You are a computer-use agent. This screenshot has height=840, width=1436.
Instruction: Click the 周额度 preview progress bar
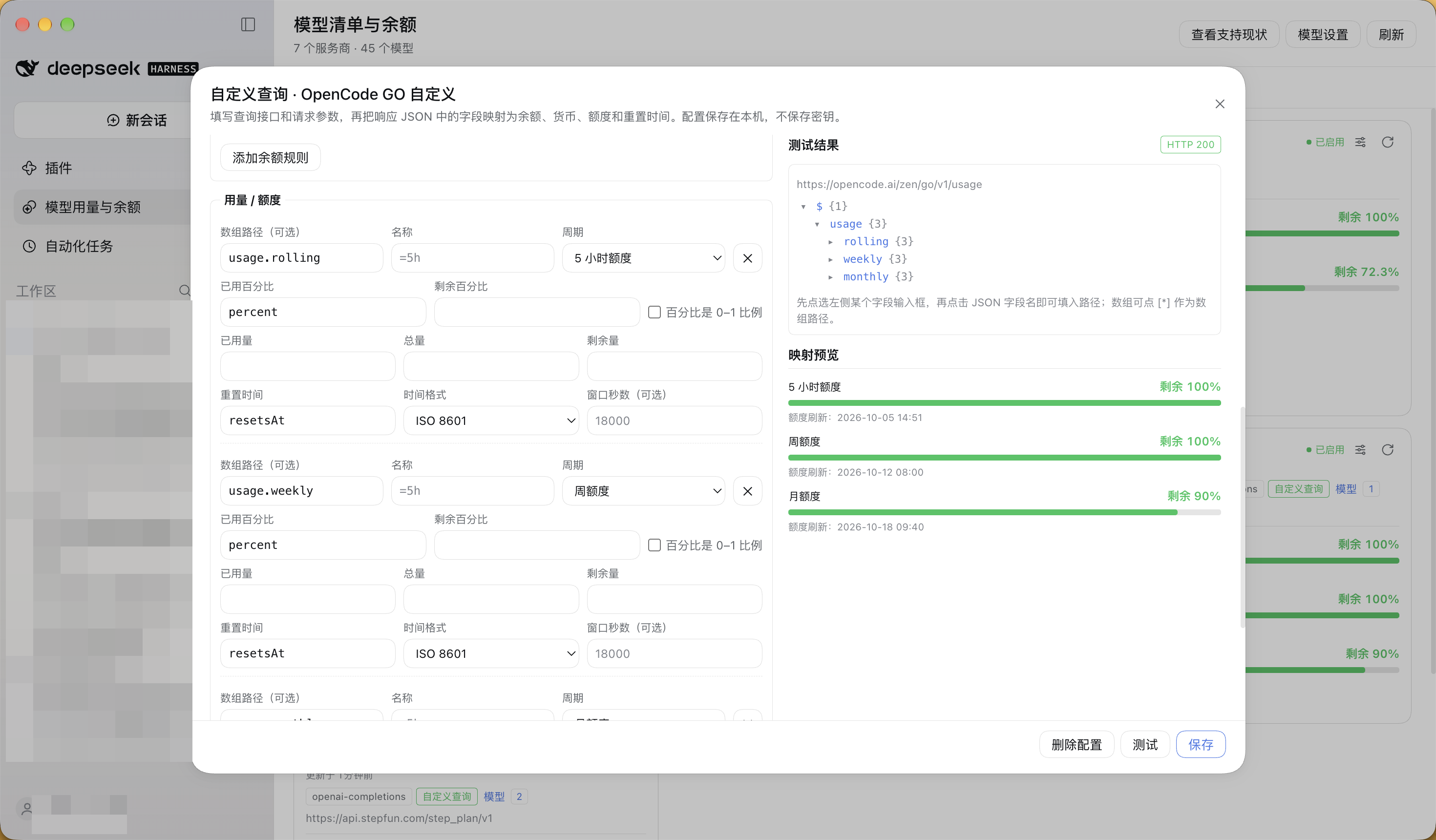click(1004, 458)
